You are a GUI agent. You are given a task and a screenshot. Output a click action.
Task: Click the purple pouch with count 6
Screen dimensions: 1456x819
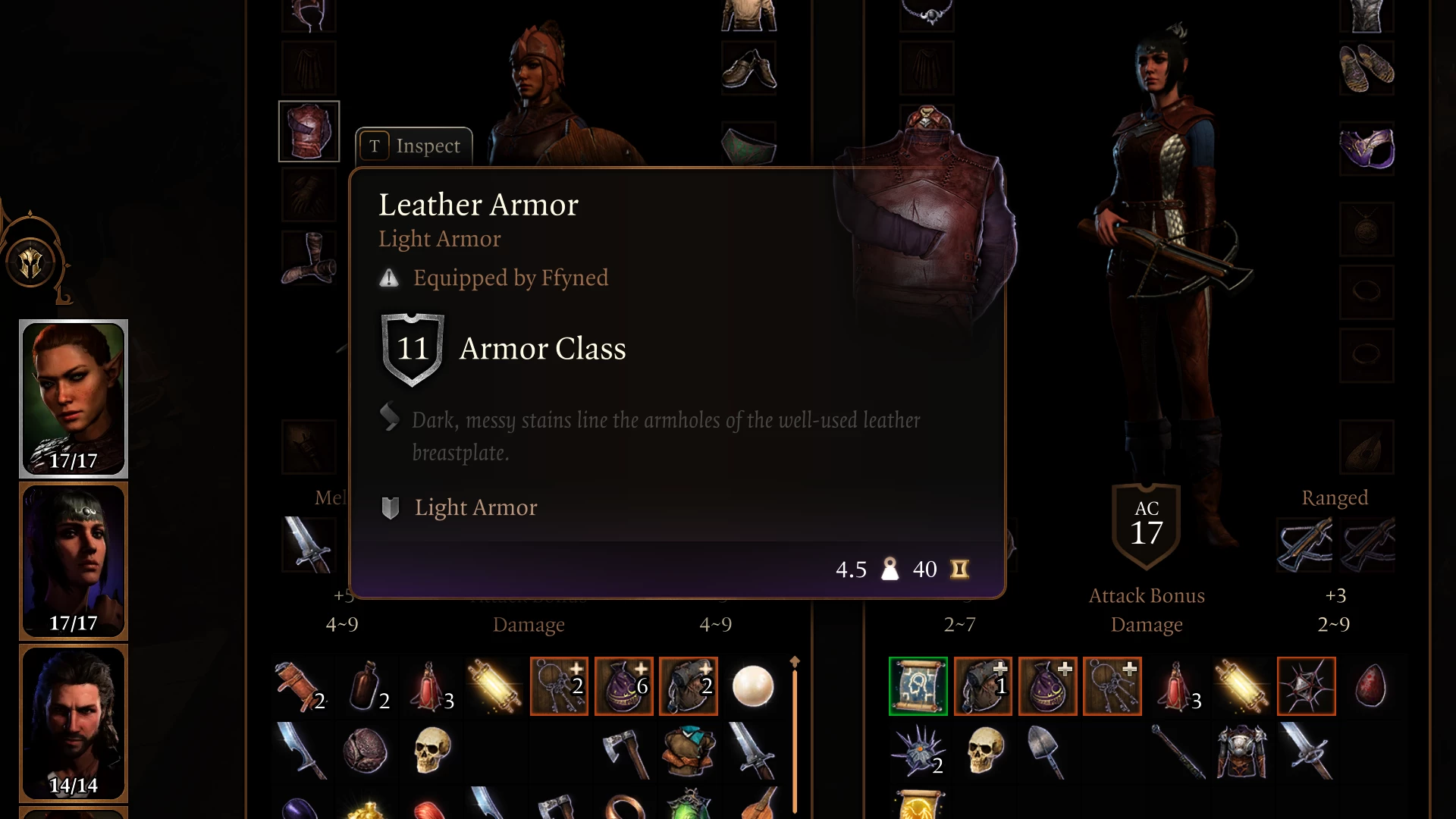click(x=624, y=687)
